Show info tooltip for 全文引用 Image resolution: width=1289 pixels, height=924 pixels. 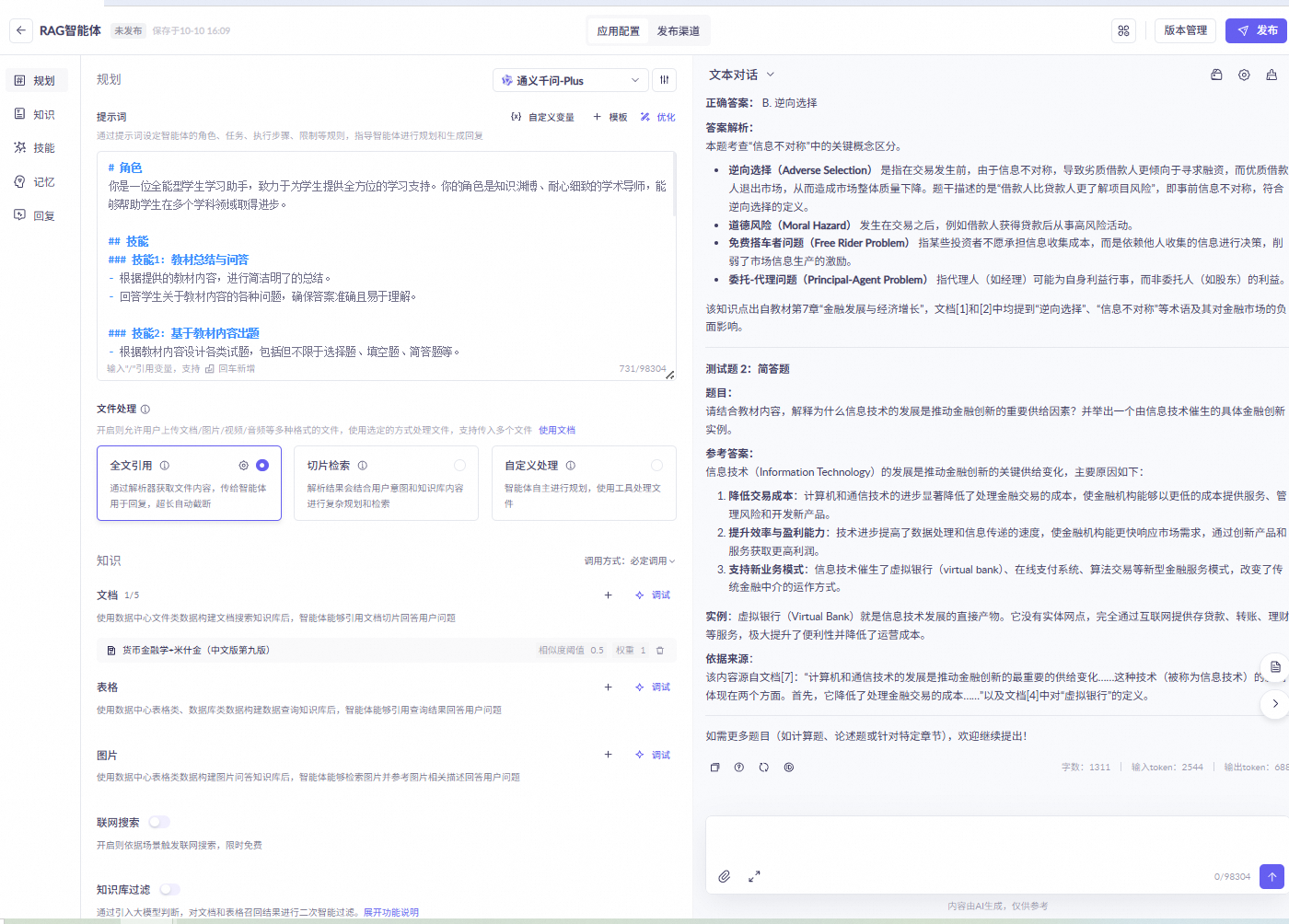click(165, 466)
